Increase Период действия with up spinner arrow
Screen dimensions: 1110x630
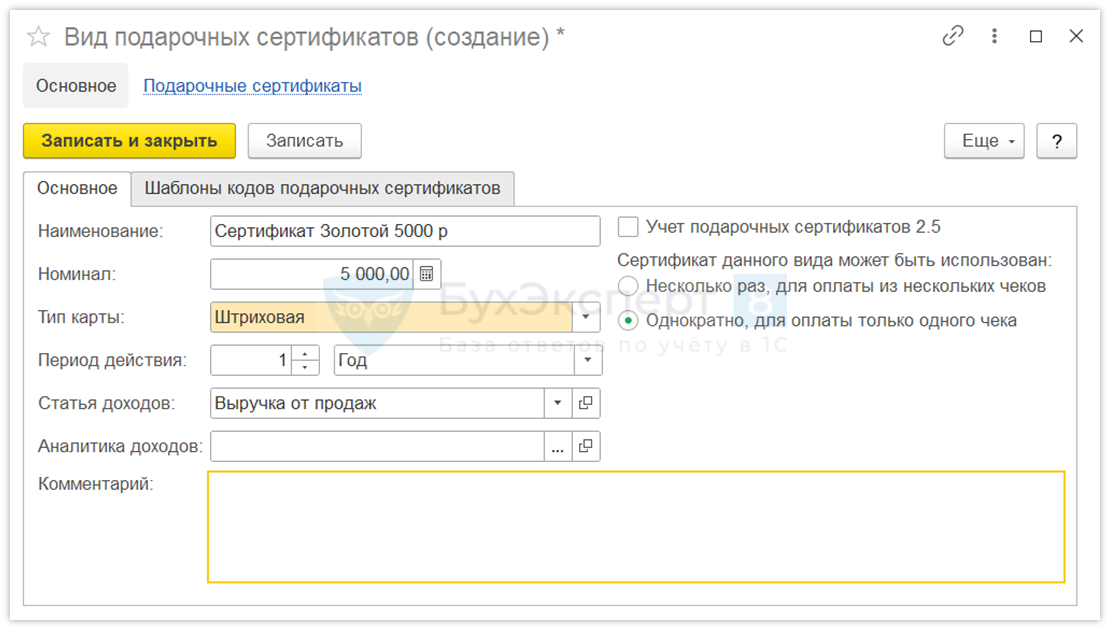[305, 353]
